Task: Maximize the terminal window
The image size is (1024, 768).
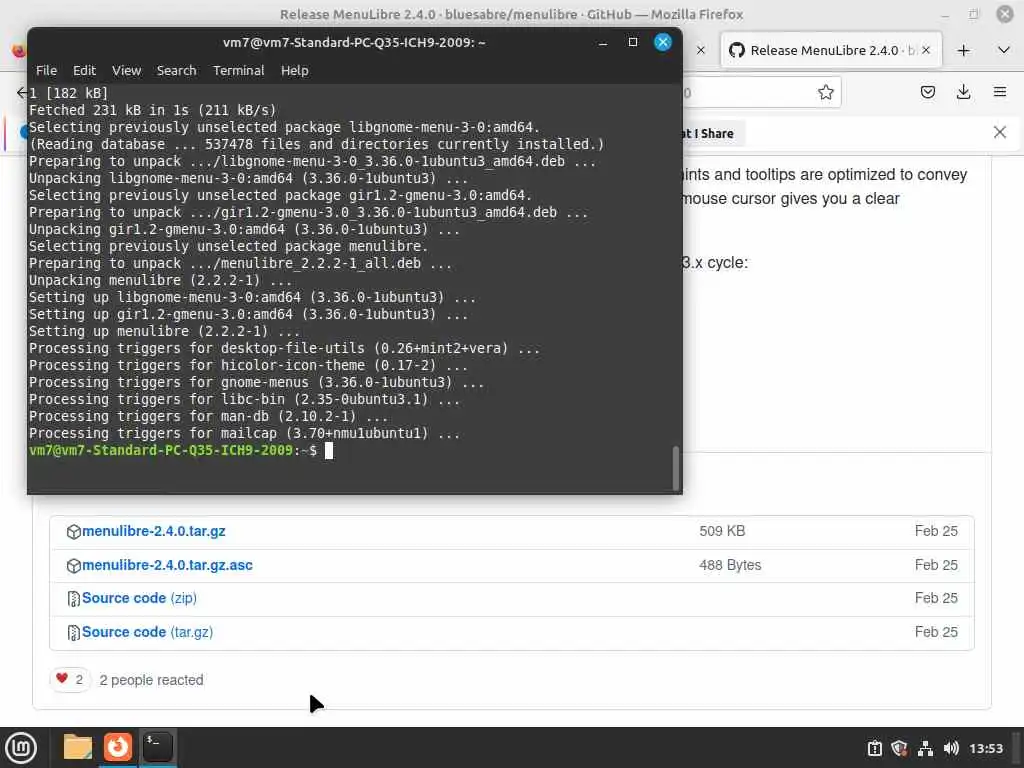Action: pyautogui.click(x=632, y=42)
